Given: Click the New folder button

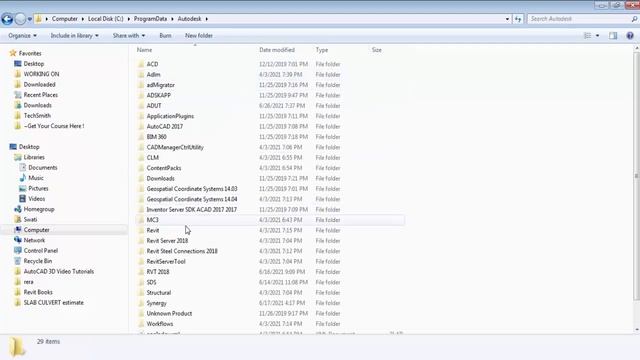Looking at the screenshot, I should coord(199,36).
